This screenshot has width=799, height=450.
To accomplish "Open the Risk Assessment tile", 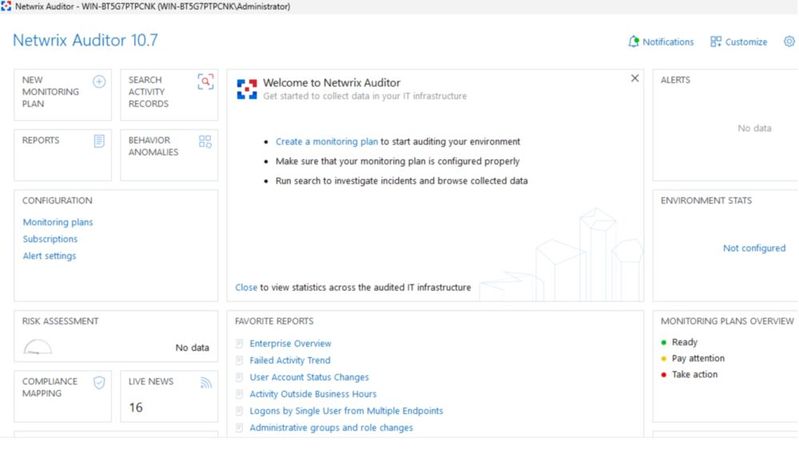I will (116, 336).
